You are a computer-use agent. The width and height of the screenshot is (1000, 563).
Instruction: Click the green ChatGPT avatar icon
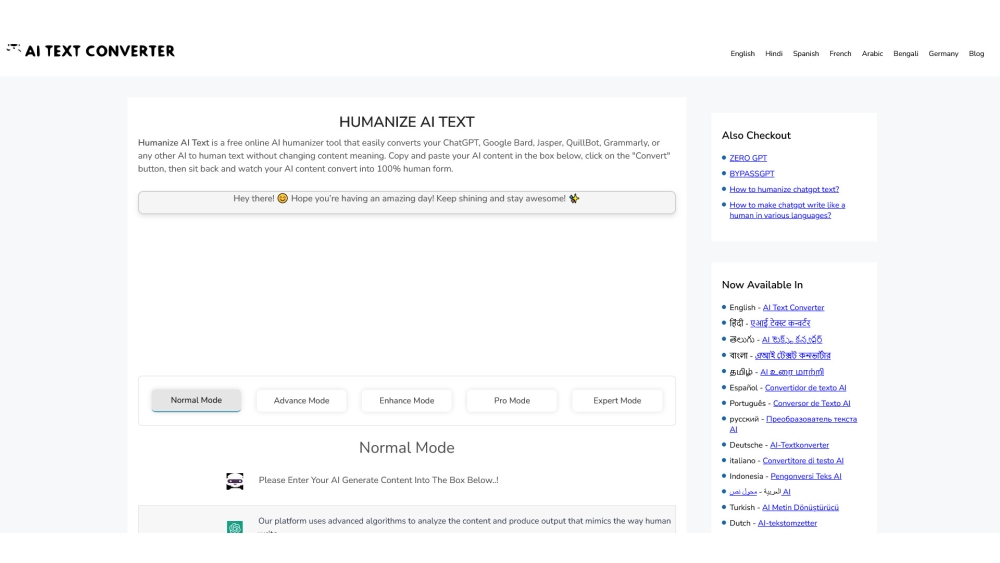(235, 526)
